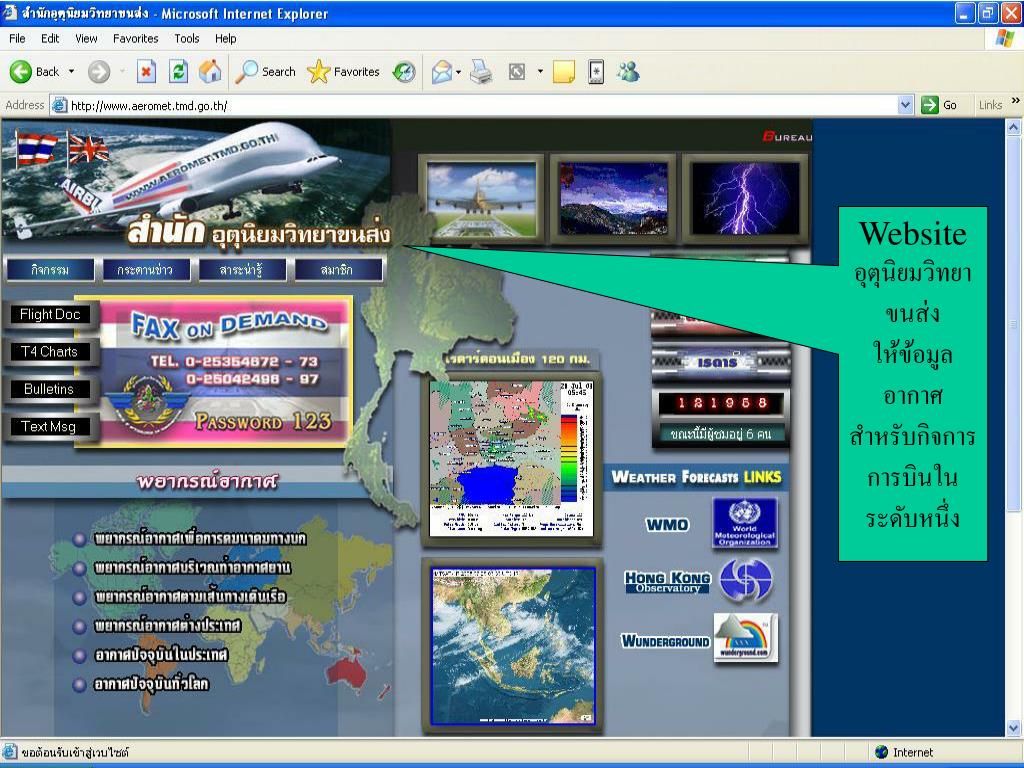Viewport: 1024px width, 768px height.
Task: Open the Search toolbar button
Action: tap(266, 71)
